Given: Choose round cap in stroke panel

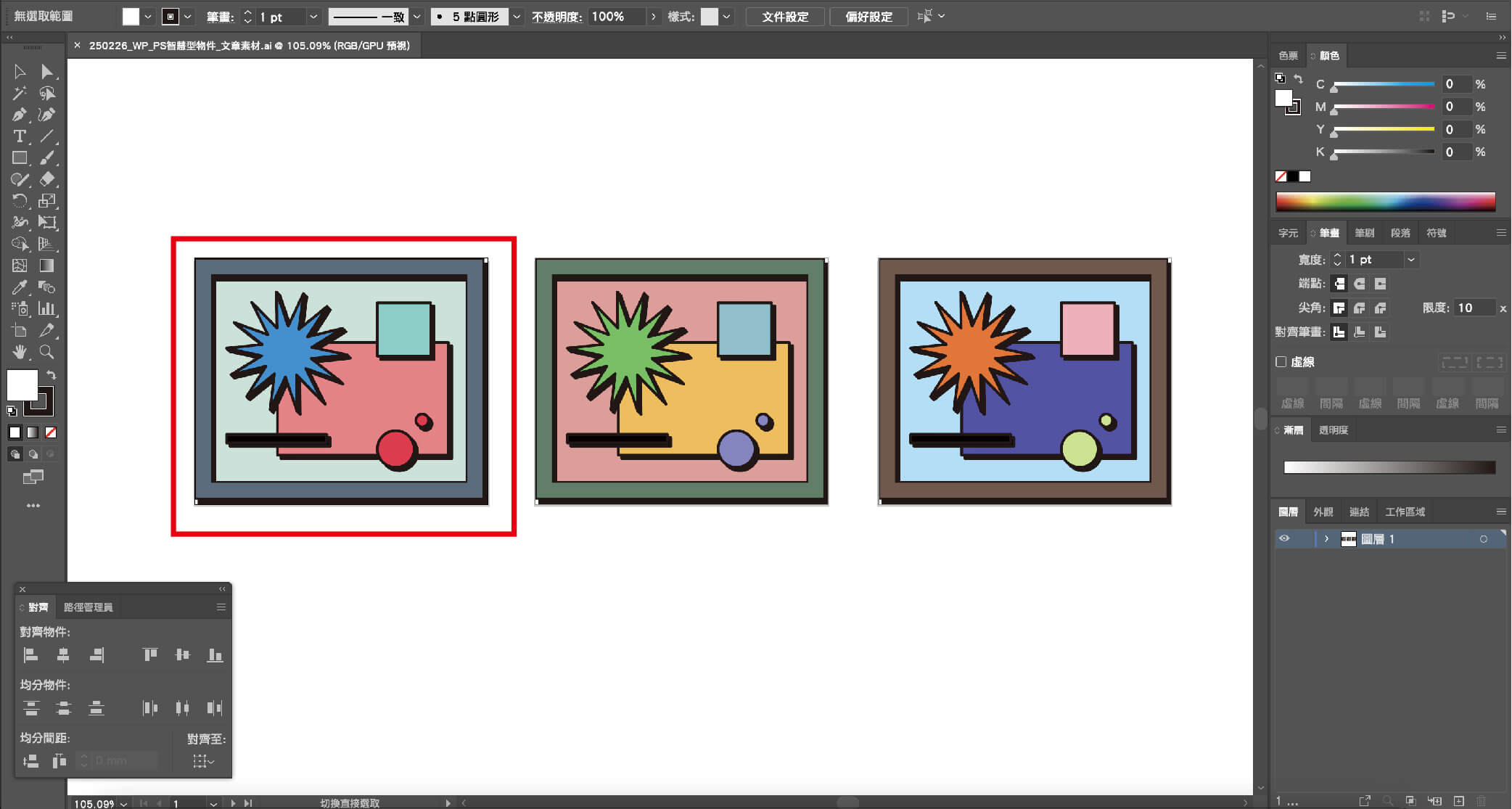Looking at the screenshot, I should click(1360, 284).
